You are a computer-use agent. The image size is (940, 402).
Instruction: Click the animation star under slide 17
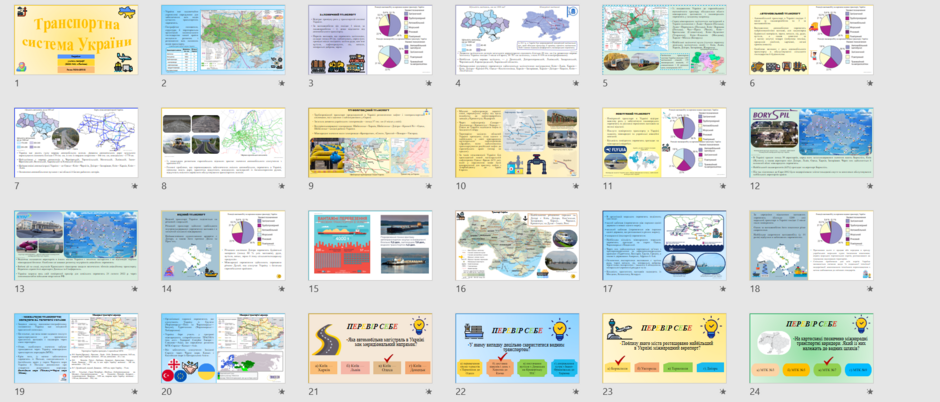tap(722, 289)
